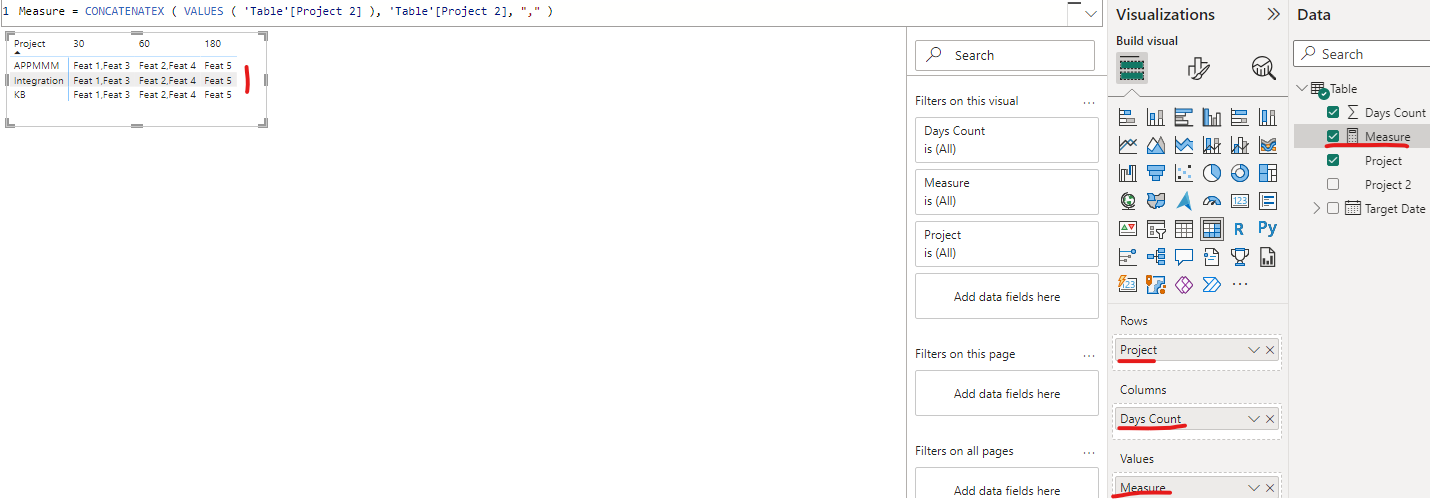Uncheck the Days Count field checkbox
Image resolution: width=1430 pixels, height=499 pixels.
1333,113
